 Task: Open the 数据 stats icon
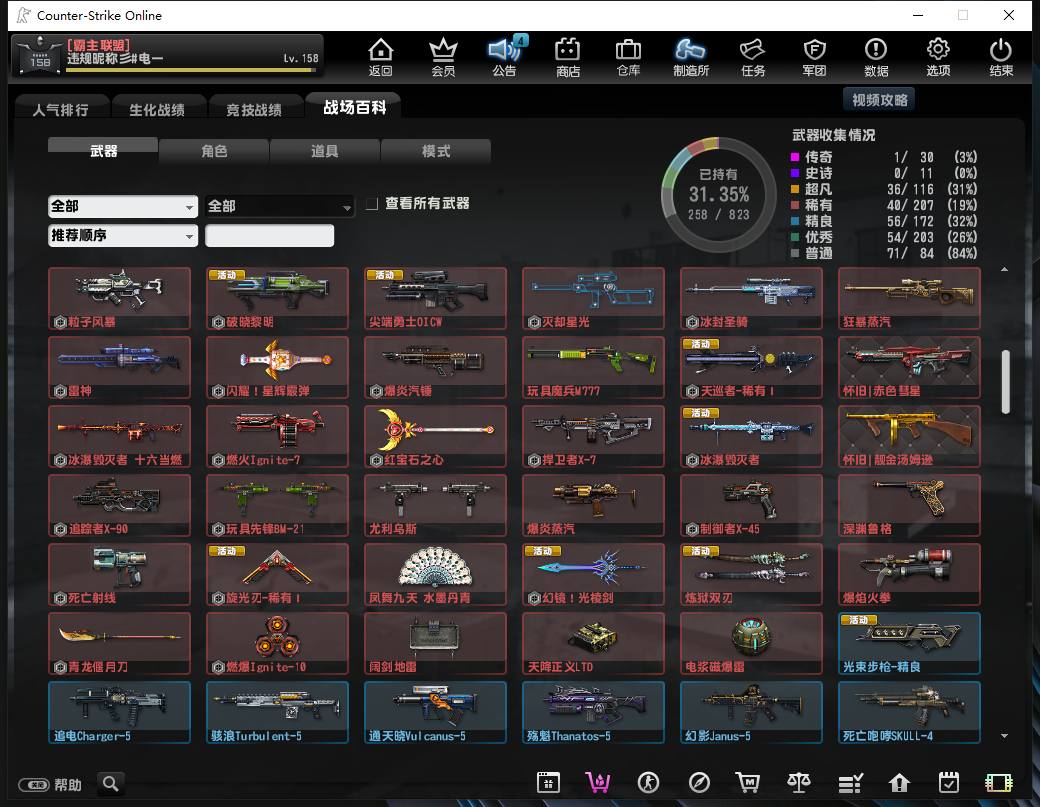click(x=876, y=56)
